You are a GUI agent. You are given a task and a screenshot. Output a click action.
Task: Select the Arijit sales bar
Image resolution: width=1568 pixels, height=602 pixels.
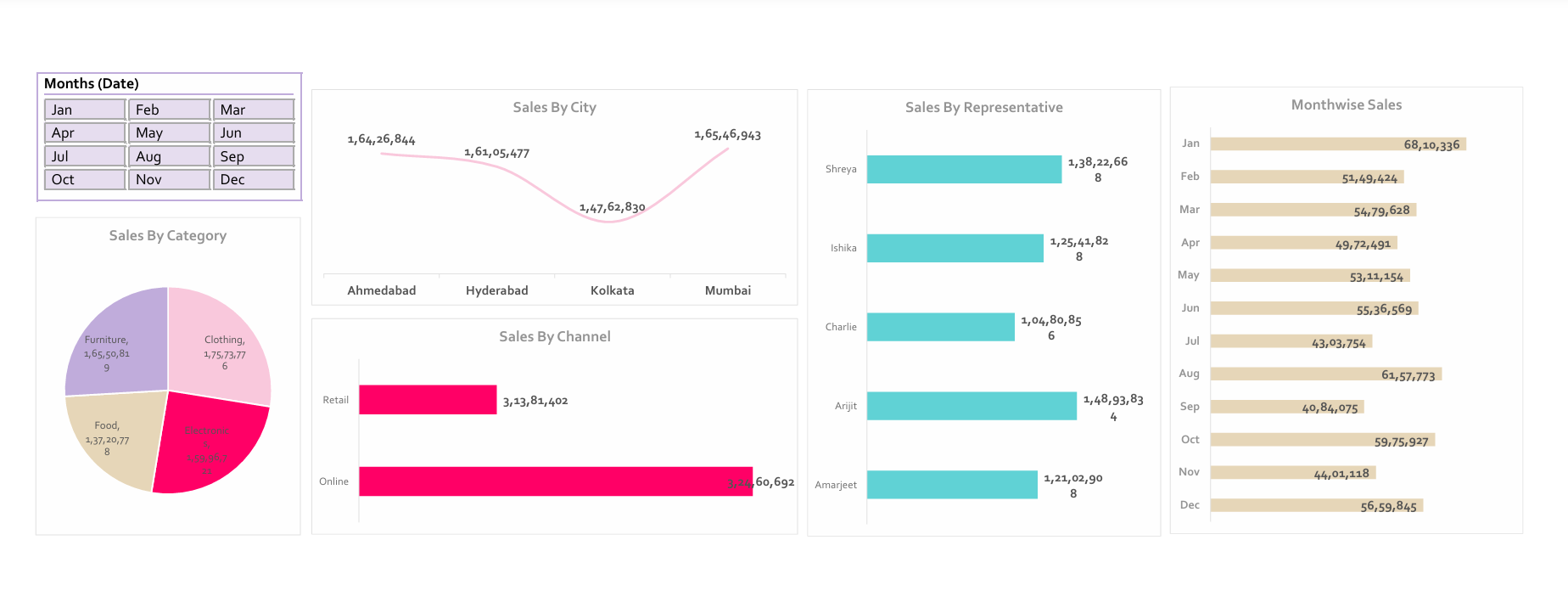pos(971,406)
